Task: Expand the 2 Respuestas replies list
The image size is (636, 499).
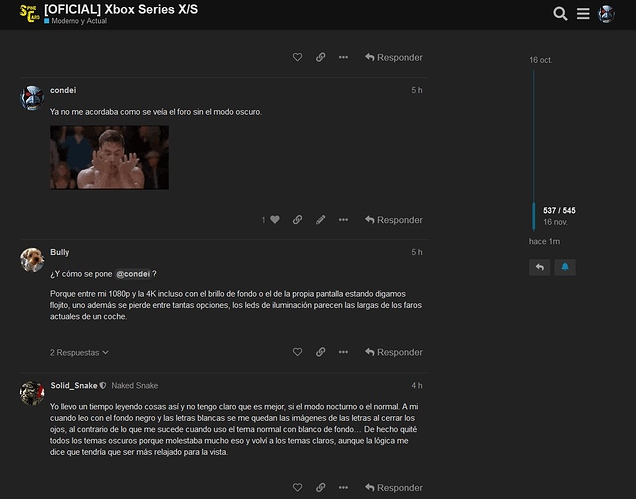Action: pos(79,352)
